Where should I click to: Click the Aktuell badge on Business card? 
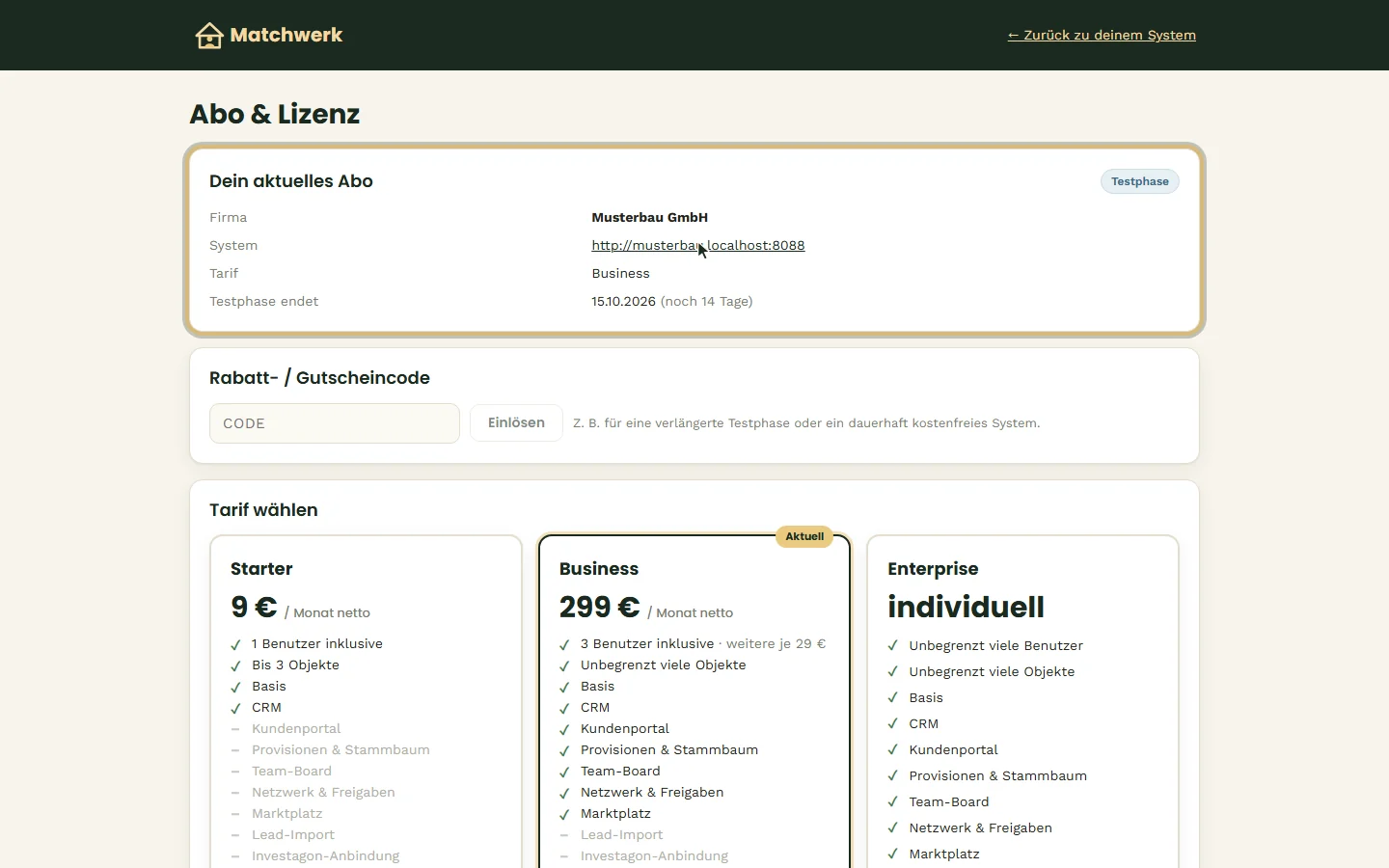click(804, 536)
